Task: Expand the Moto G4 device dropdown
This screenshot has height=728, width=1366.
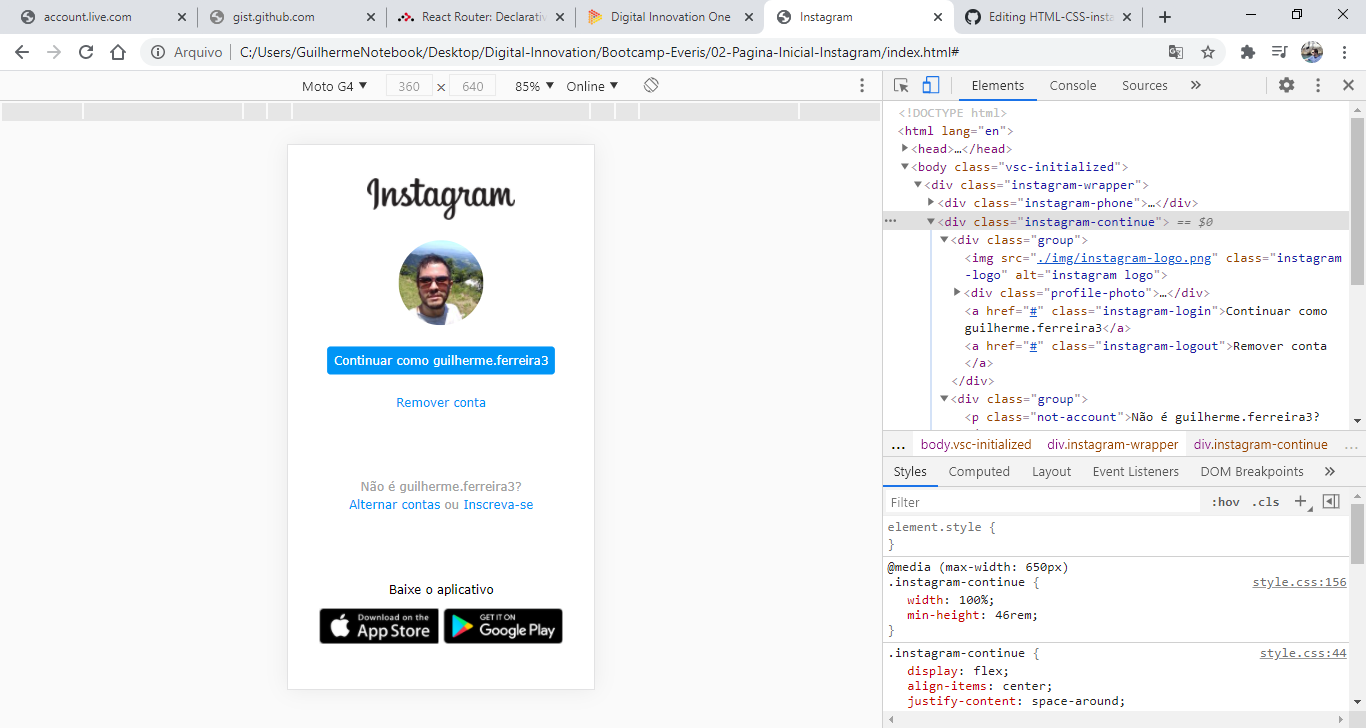Action: tap(333, 86)
